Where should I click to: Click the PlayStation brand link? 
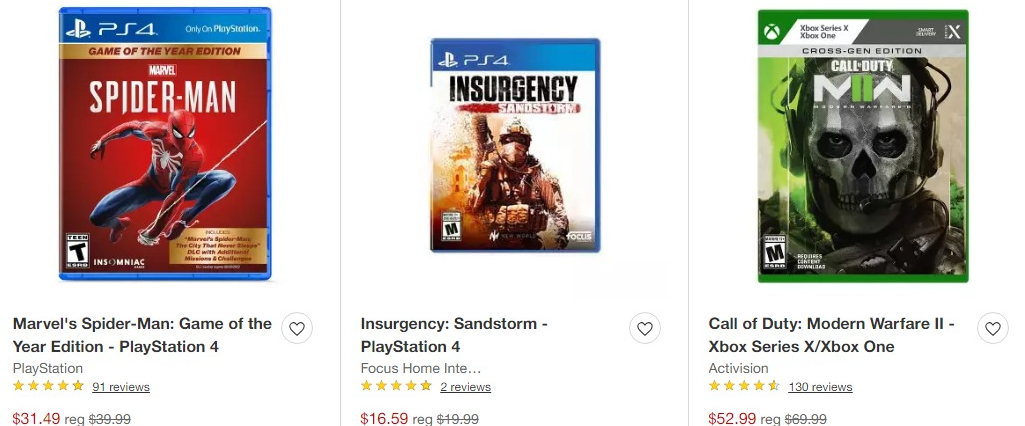point(48,368)
